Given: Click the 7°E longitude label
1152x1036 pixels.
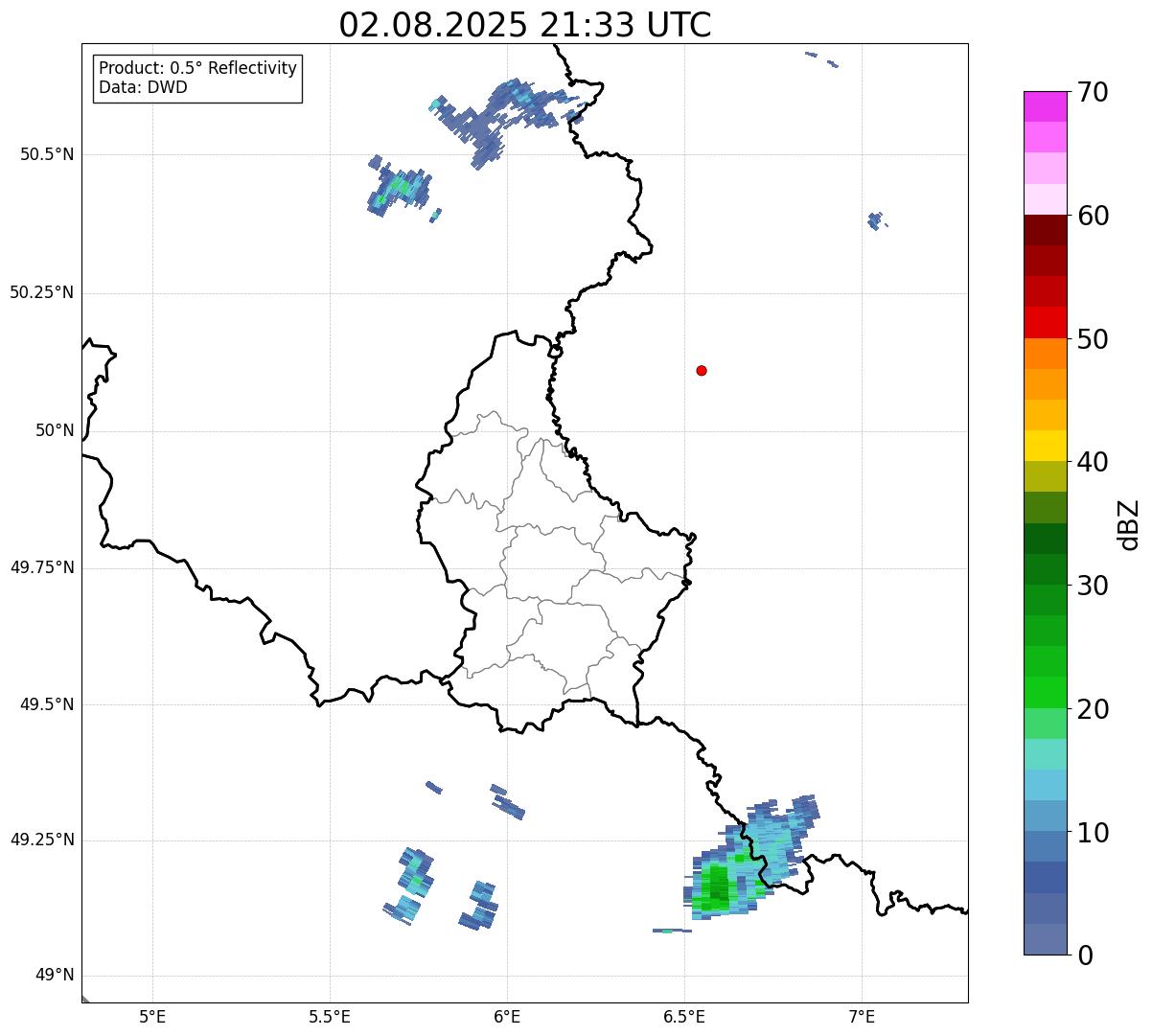Looking at the screenshot, I should tap(862, 1016).
